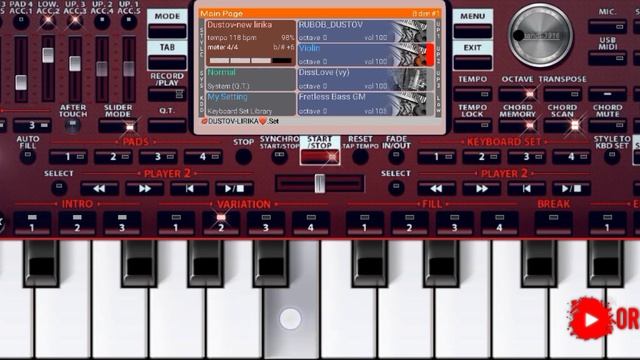
Task: Click the USB MIDI button
Action: tap(607, 58)
